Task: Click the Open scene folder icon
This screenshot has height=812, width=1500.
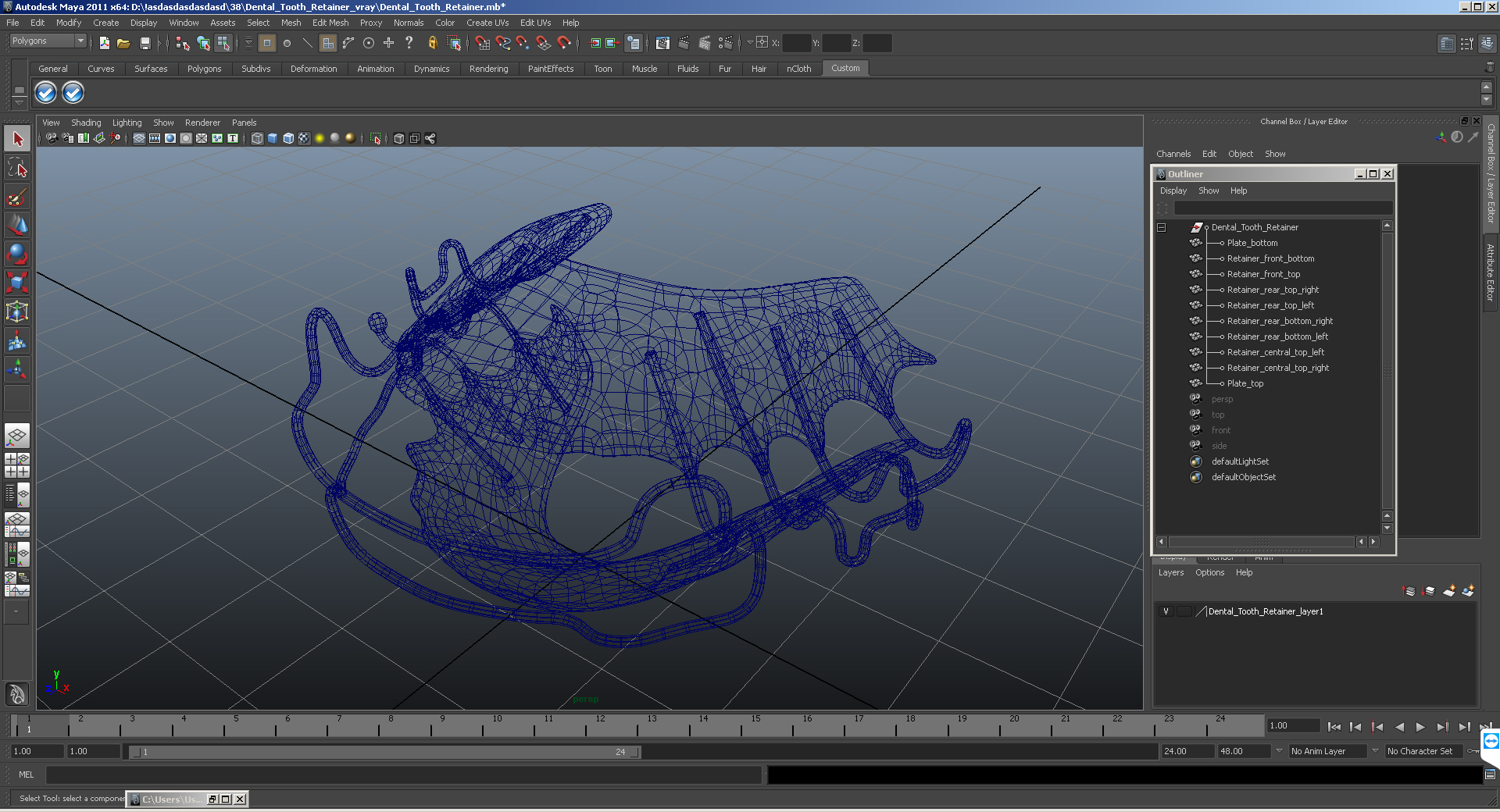Action: coord(123,44)
